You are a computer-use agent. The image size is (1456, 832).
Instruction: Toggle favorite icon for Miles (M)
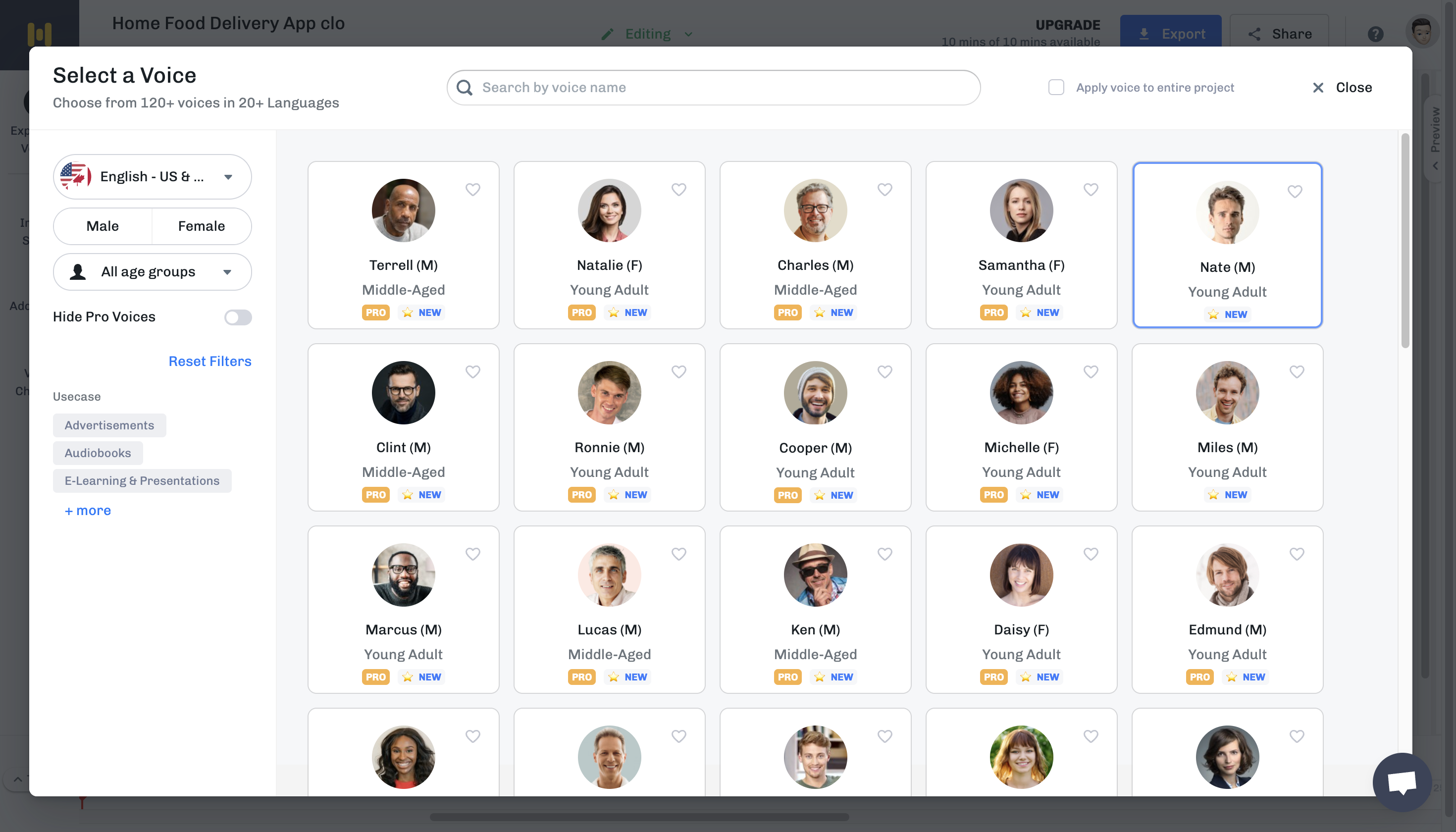coord(1297,371)
